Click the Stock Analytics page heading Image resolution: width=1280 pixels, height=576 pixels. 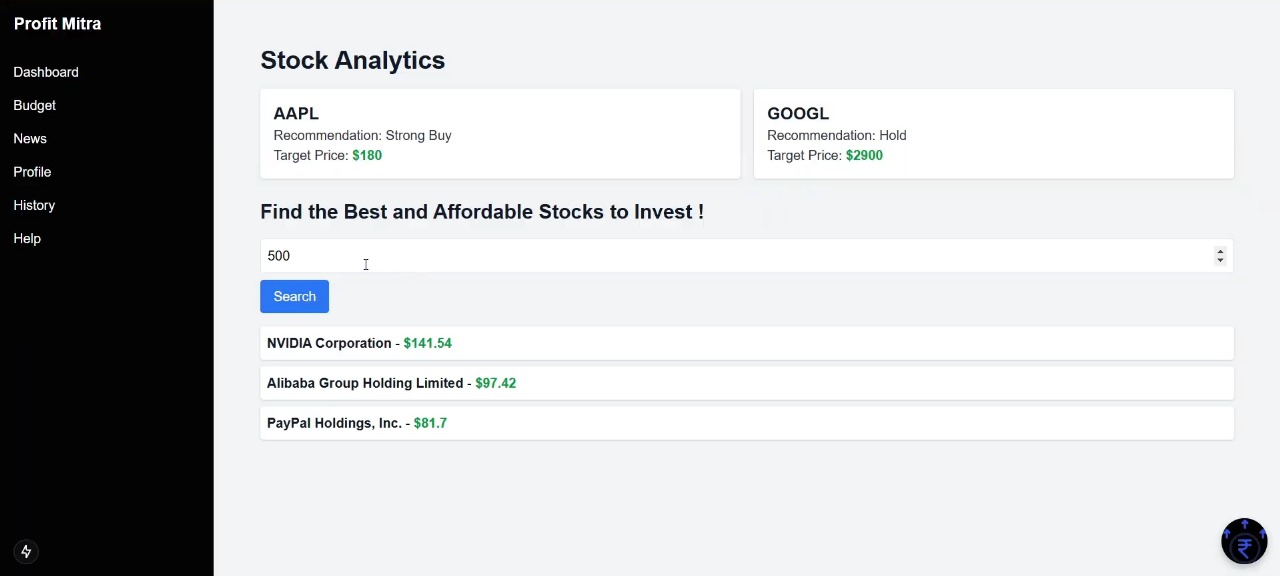click(352, 60)
